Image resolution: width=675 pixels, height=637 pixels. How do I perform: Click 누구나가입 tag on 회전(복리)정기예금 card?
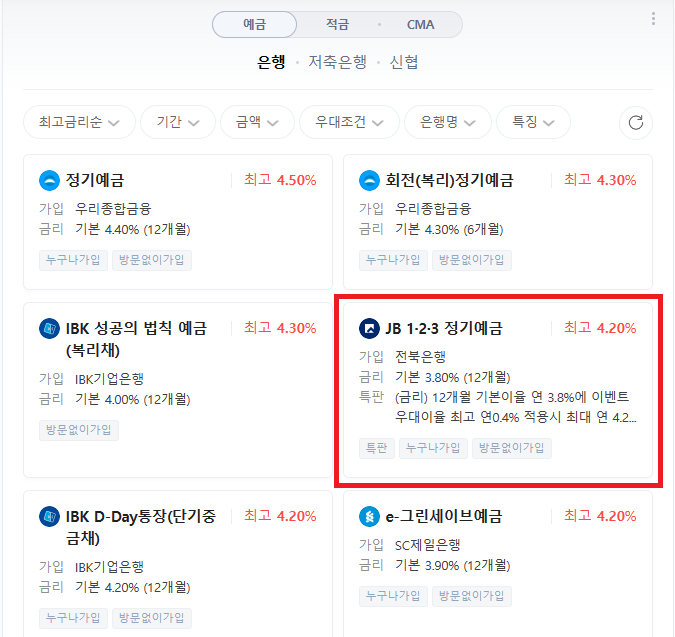coord(393,260)
